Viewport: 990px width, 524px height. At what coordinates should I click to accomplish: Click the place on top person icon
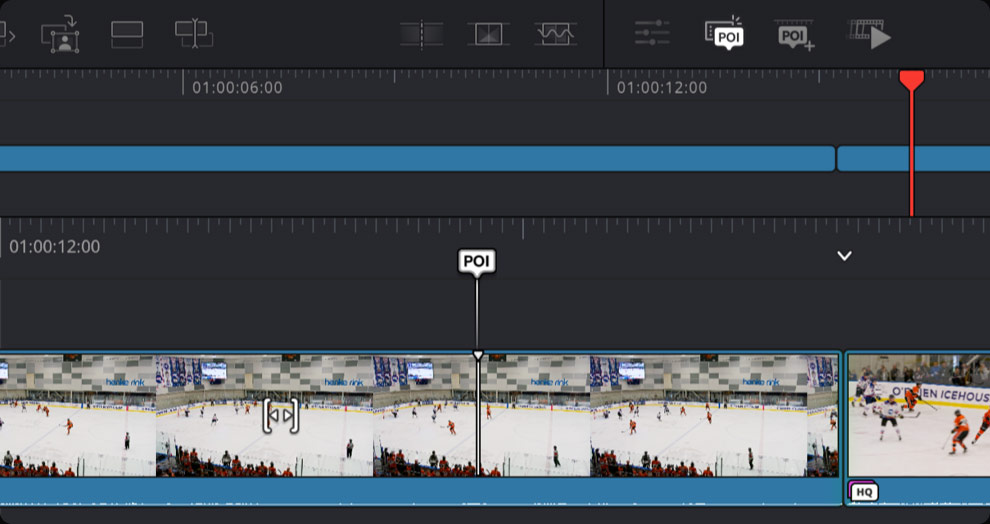click(61, 34)
